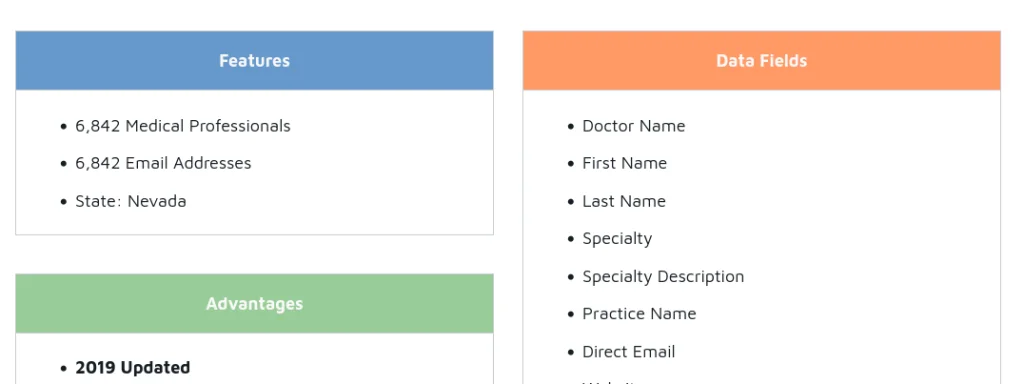
Task: Click the 'First Name' data field
Action: tap(624, 163)
